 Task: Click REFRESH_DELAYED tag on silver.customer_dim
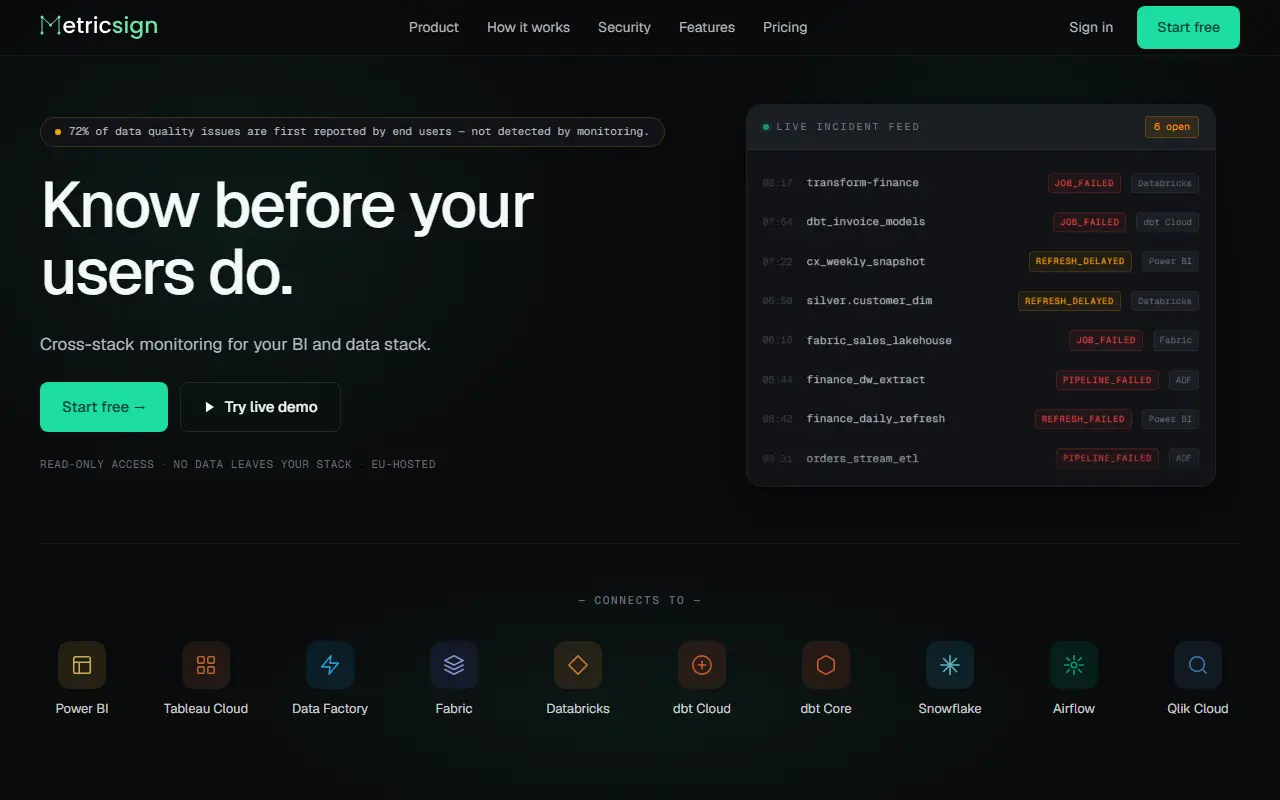tap(1069, 301)
